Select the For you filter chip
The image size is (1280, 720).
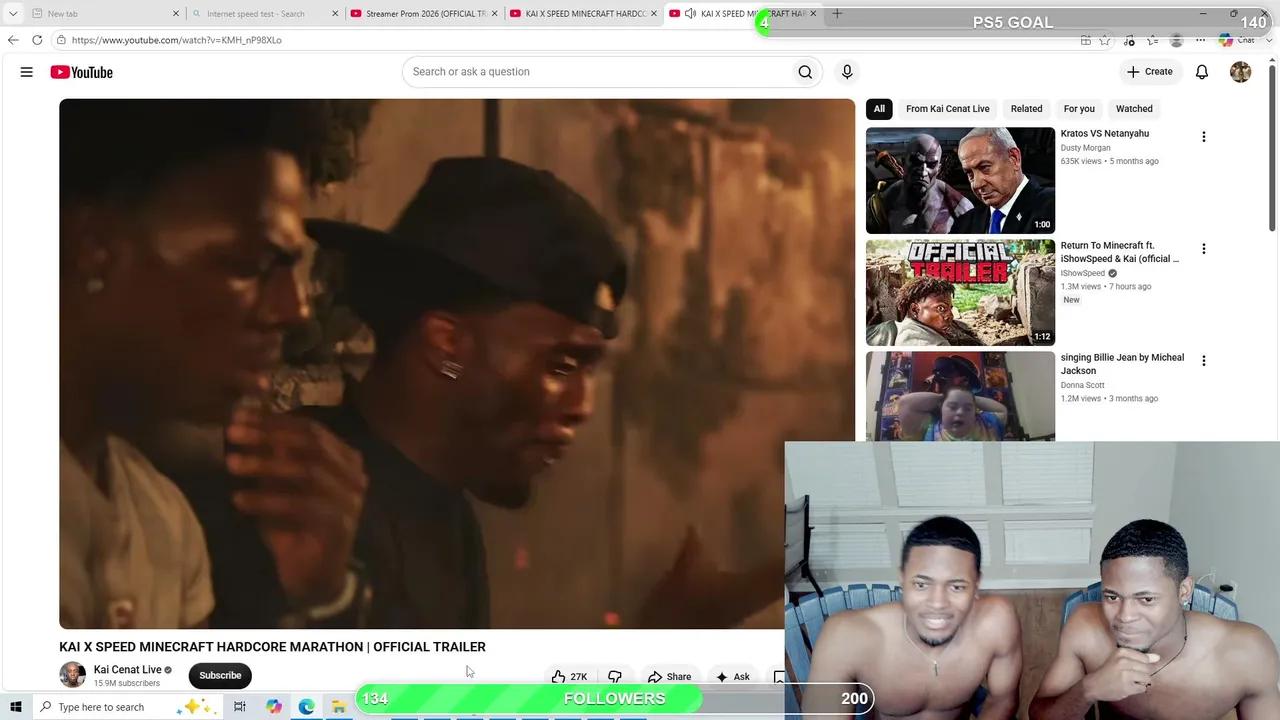(x=1079, y=109)
